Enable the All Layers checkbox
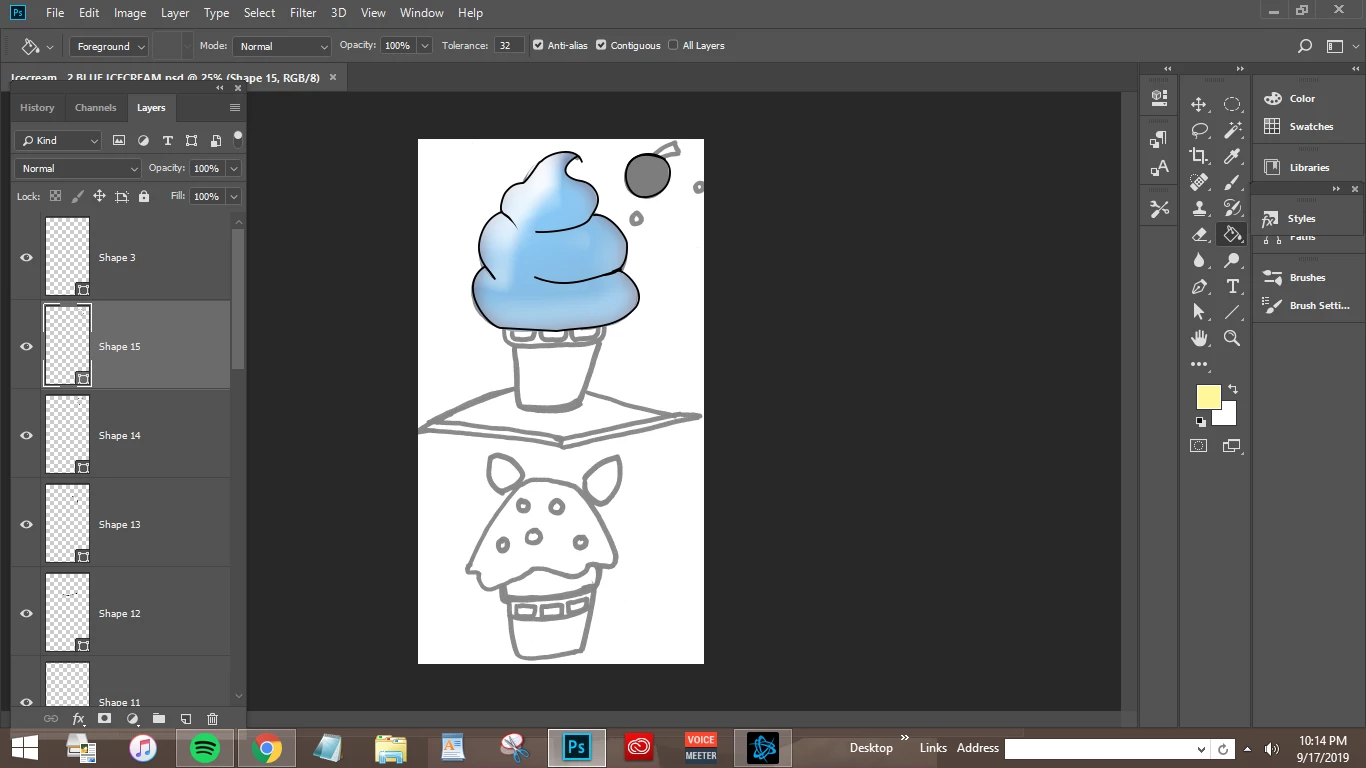The height and width of the screenshot is (768, 1366). pyautogui.click(x=673, y=45)
